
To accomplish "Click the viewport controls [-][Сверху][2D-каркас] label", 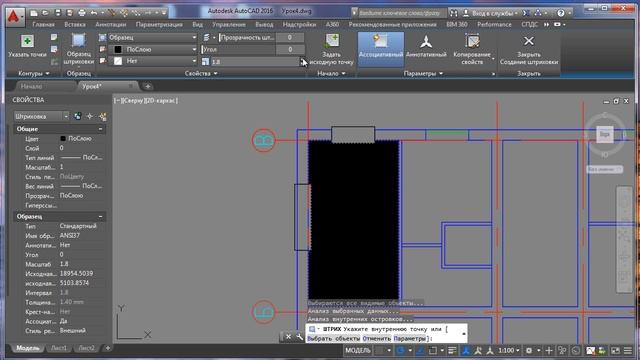I will click(x=146, y=100).
